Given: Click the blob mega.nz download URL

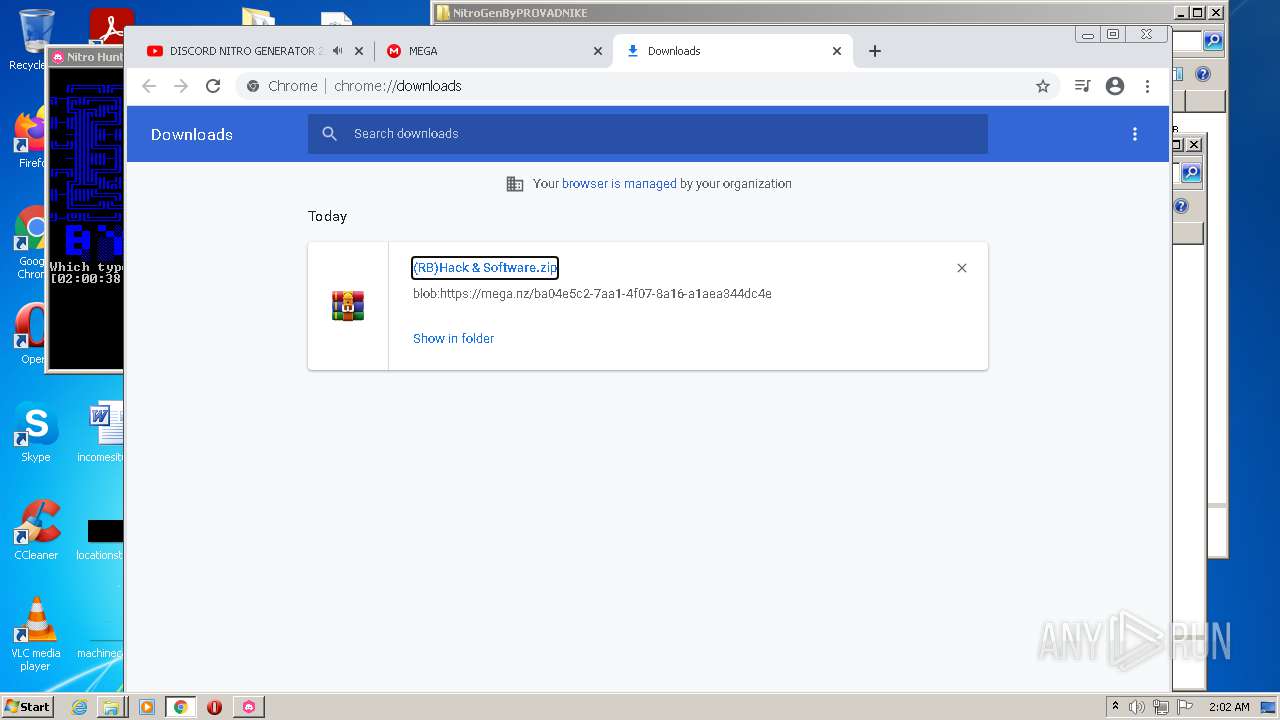Looking at the screenshot, I should (592, 294).
